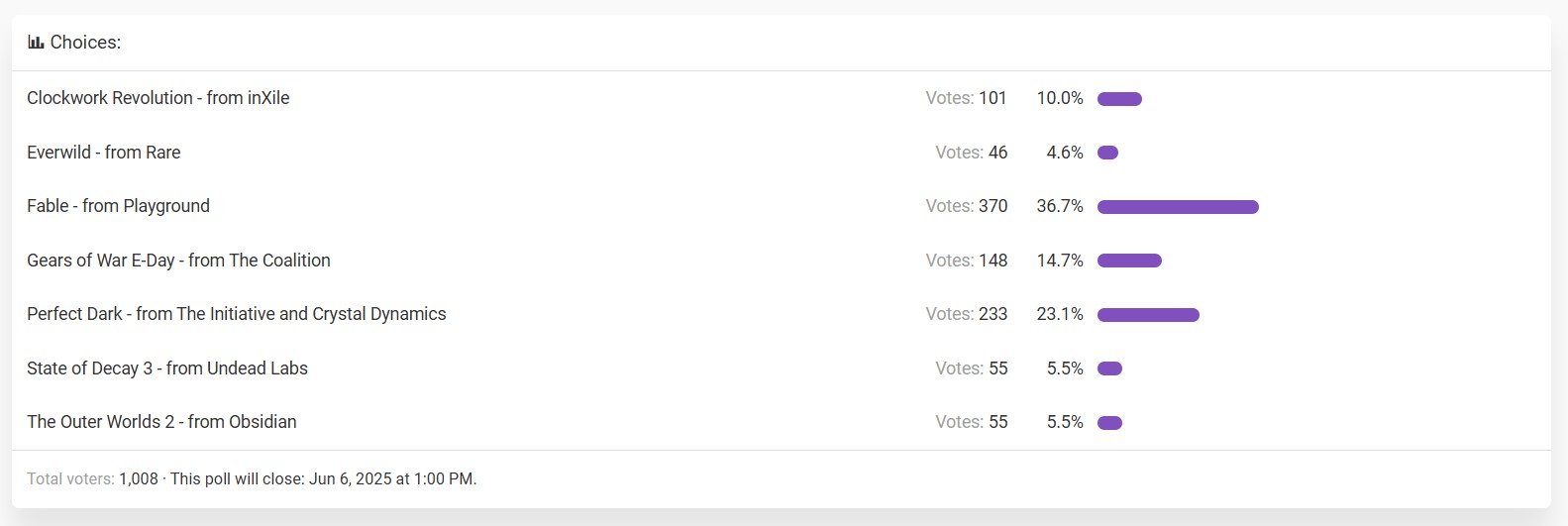Click Fable - from Playground option
The width and height of the screenshot is (1568, 526).
point(119,206)
